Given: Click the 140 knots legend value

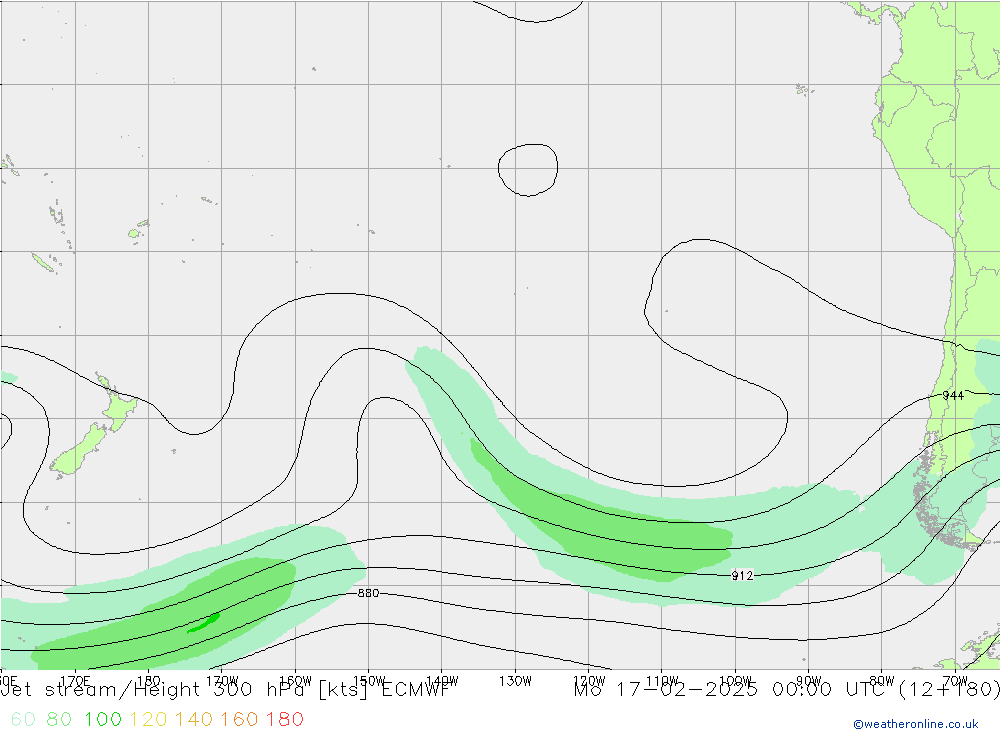Looking at the screenshot, I should click(194, 719).
